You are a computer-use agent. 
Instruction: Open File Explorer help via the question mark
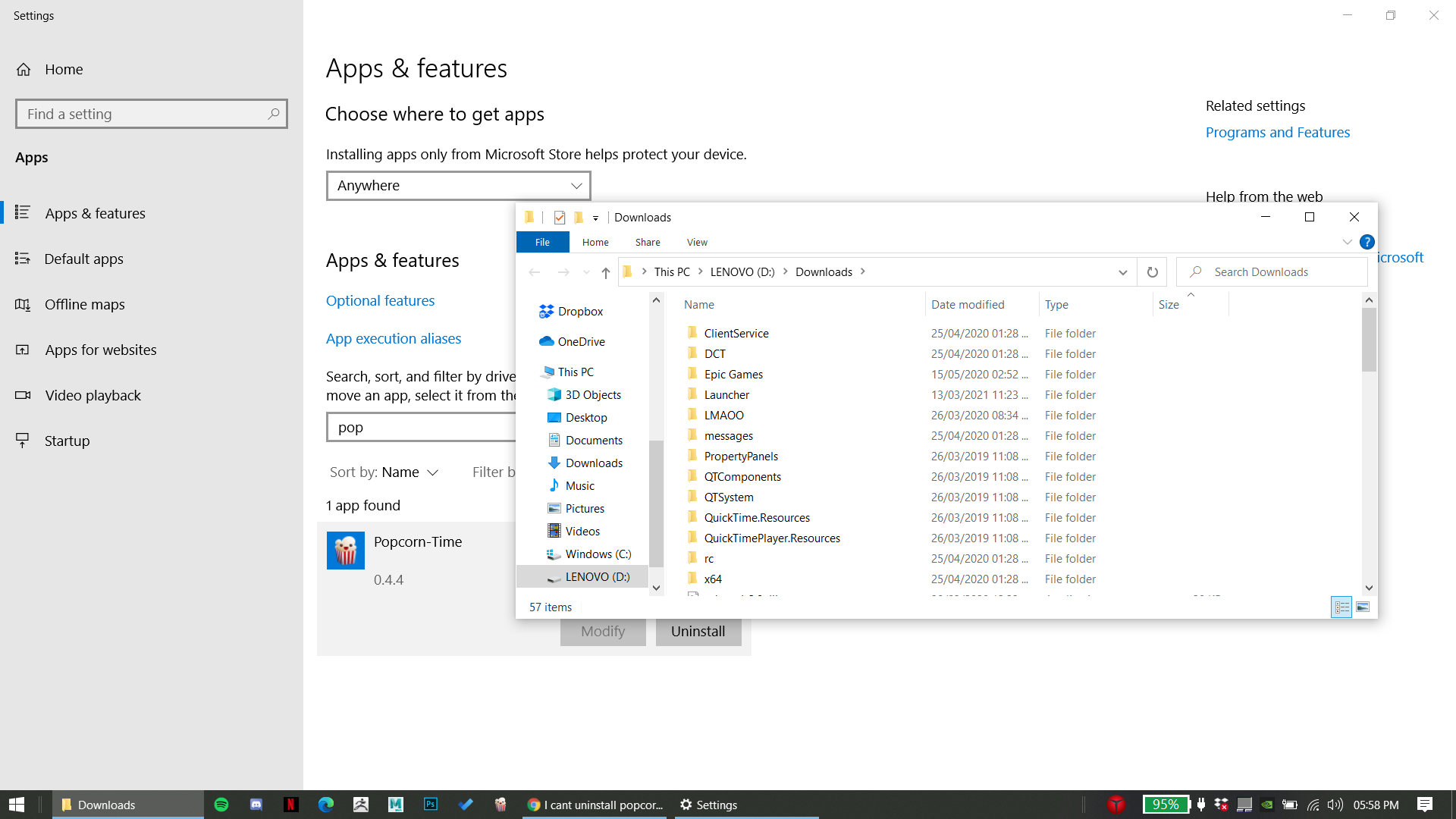(1367, 242)
